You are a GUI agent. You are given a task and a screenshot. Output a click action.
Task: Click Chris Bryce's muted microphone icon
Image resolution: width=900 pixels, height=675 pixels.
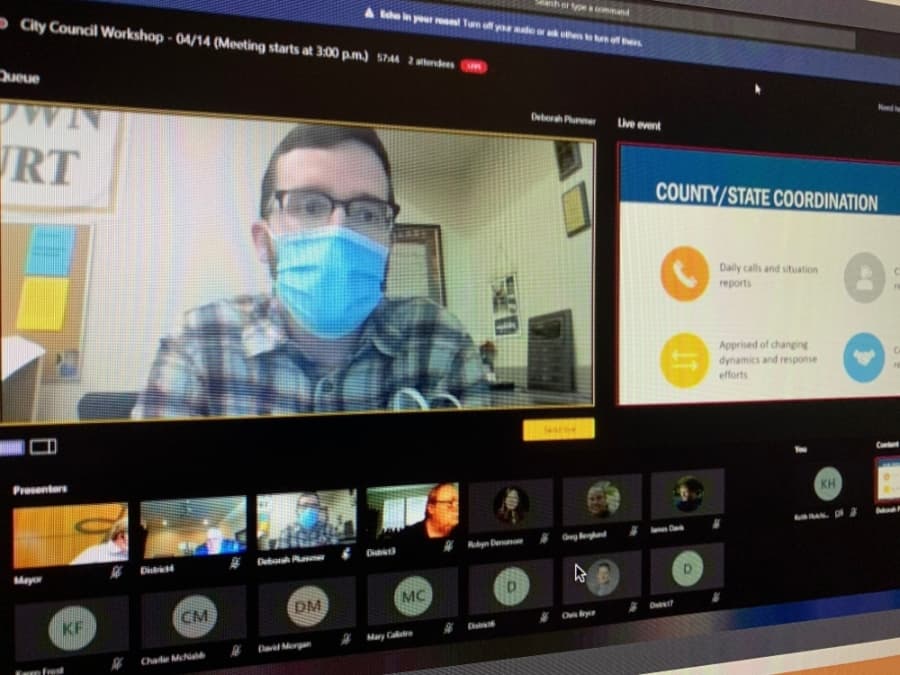633,607
